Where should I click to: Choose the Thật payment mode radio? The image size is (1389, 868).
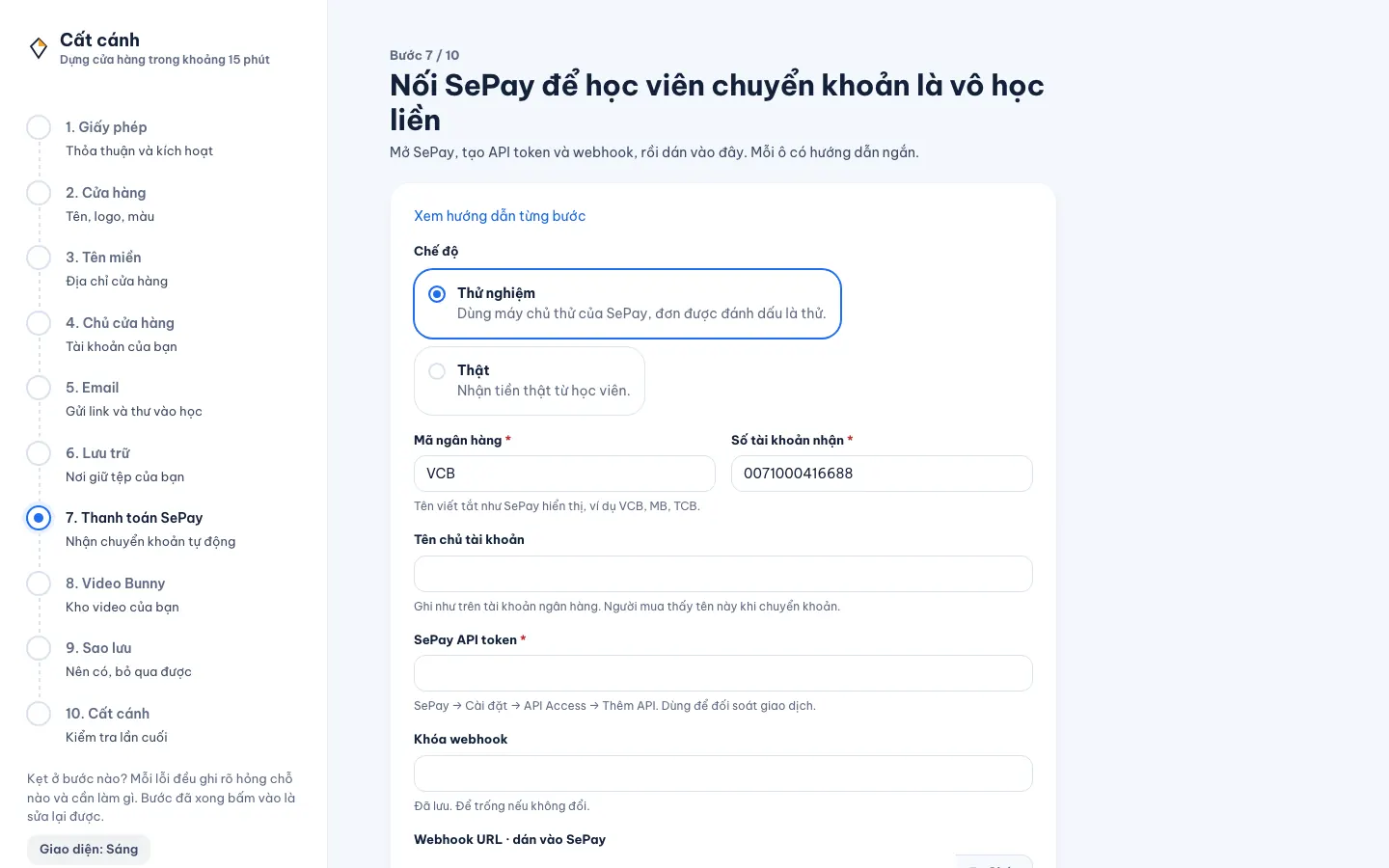[x=437, y=371]
